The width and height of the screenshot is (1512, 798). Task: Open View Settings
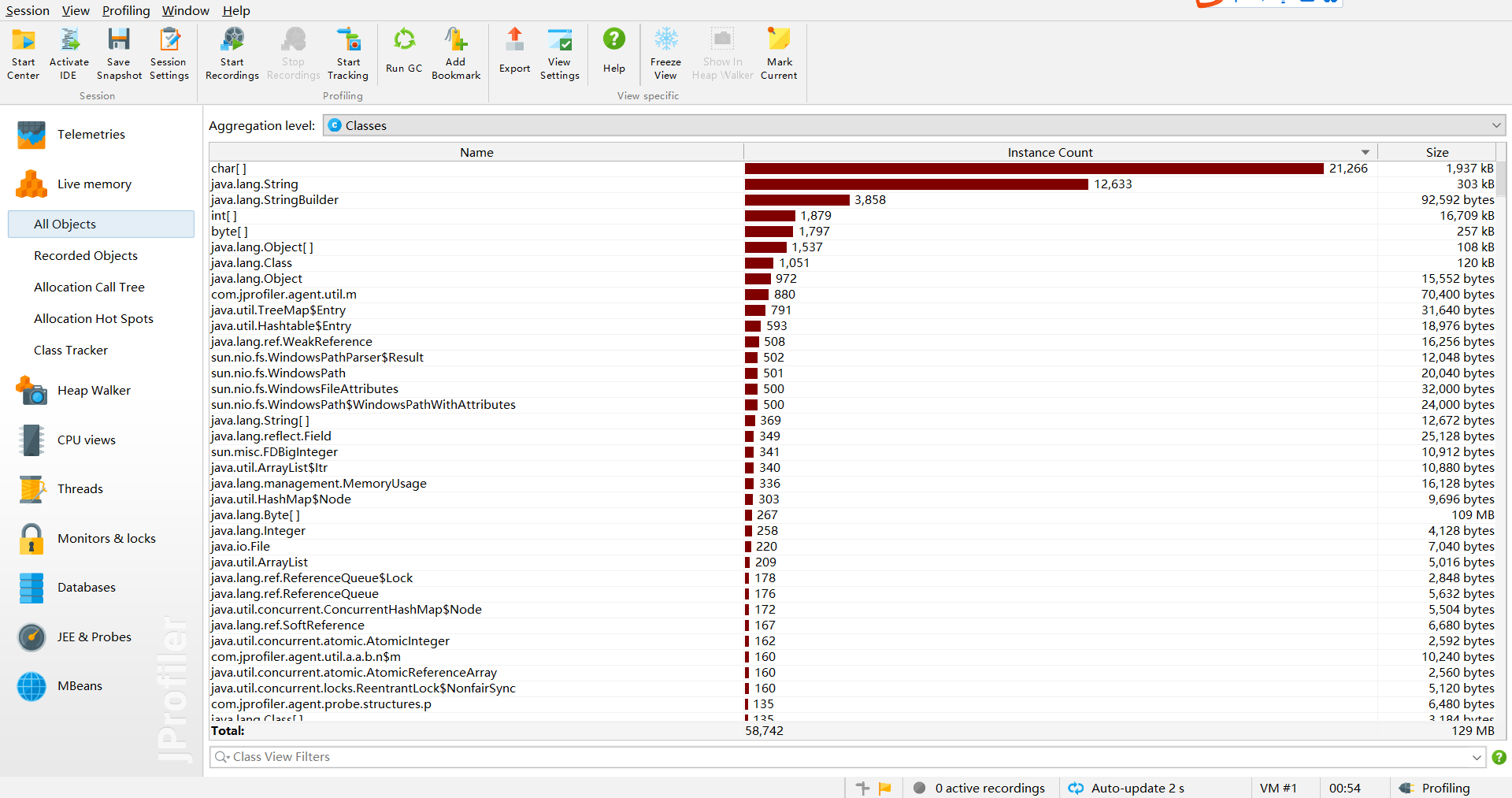[x=560, y=53]
